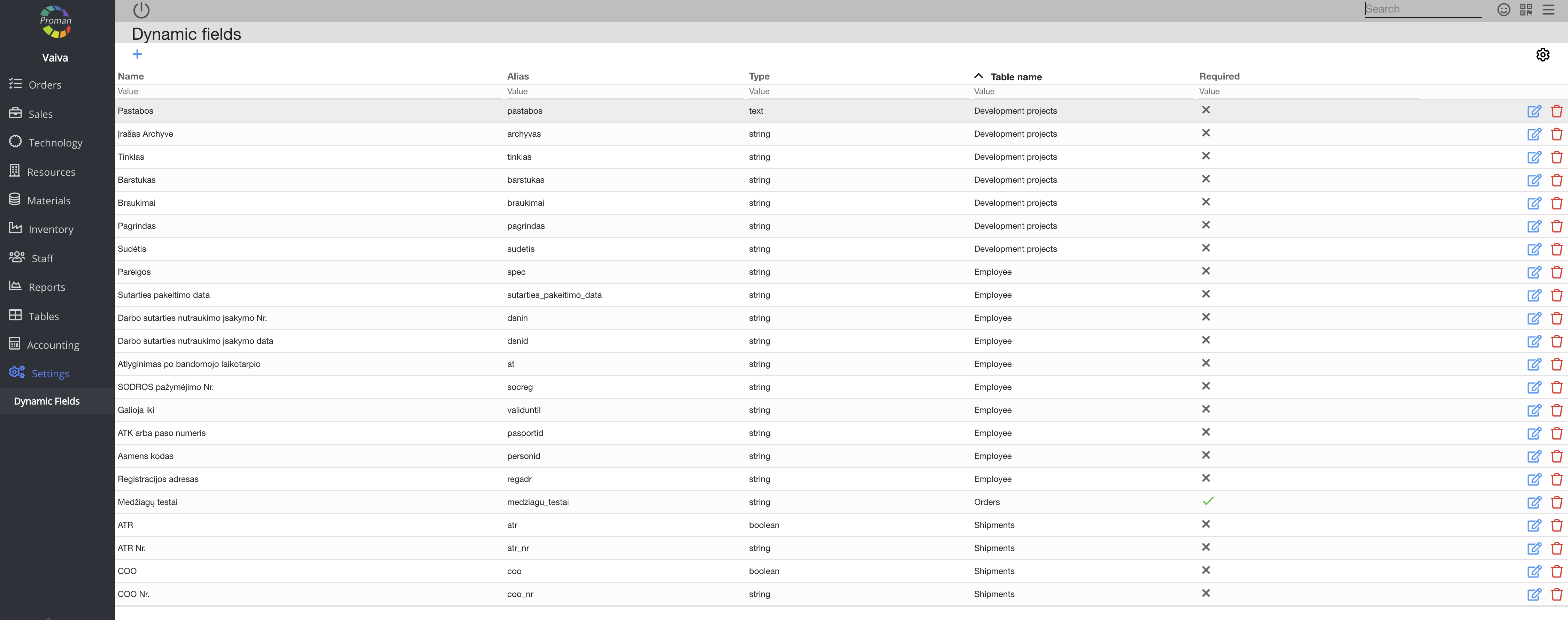The image size is (1568, 620).
Task: Toggle required X mark for ATR row
Action: [1205, 524]
